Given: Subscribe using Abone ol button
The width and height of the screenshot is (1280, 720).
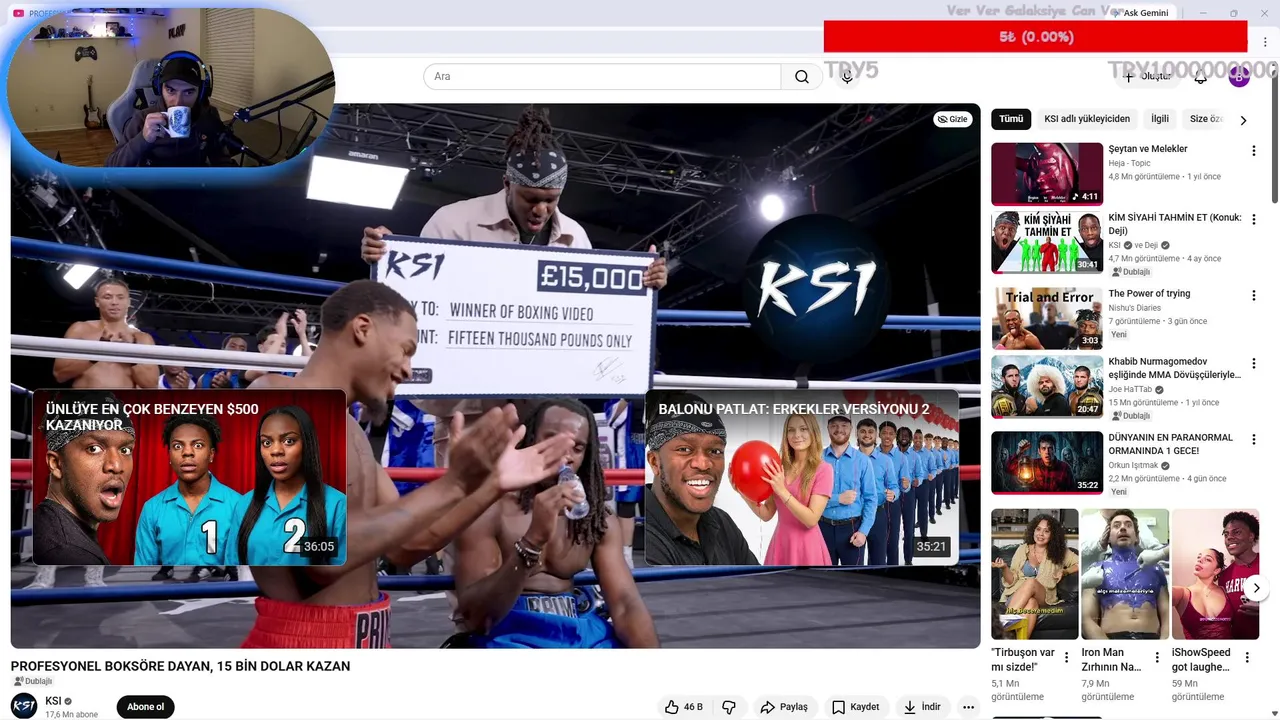Looking at the screenshot, I should click(145, 707).
